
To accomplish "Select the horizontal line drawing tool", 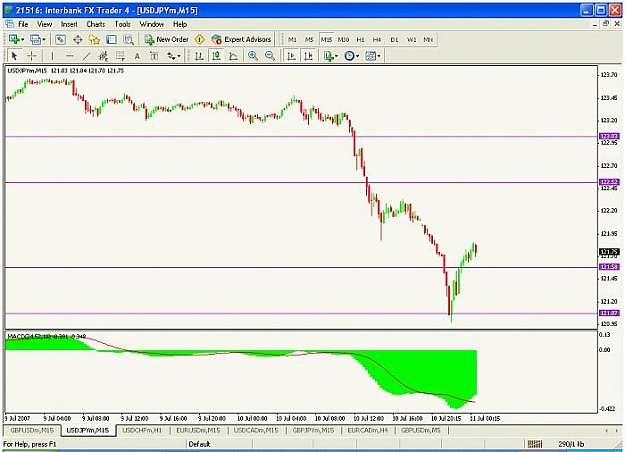I will click(x=69, y=56).
